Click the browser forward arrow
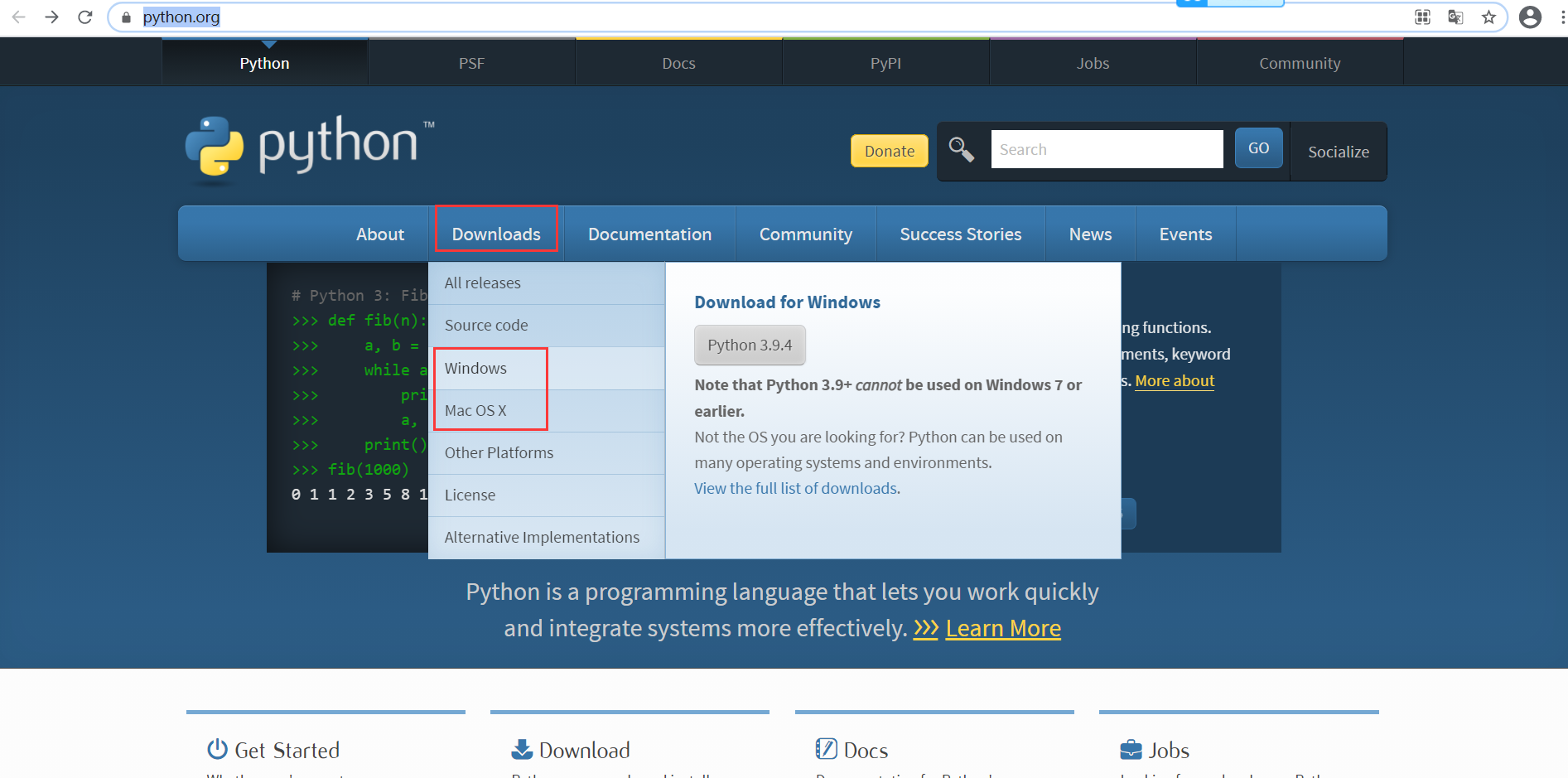 [x=51, y=17]
